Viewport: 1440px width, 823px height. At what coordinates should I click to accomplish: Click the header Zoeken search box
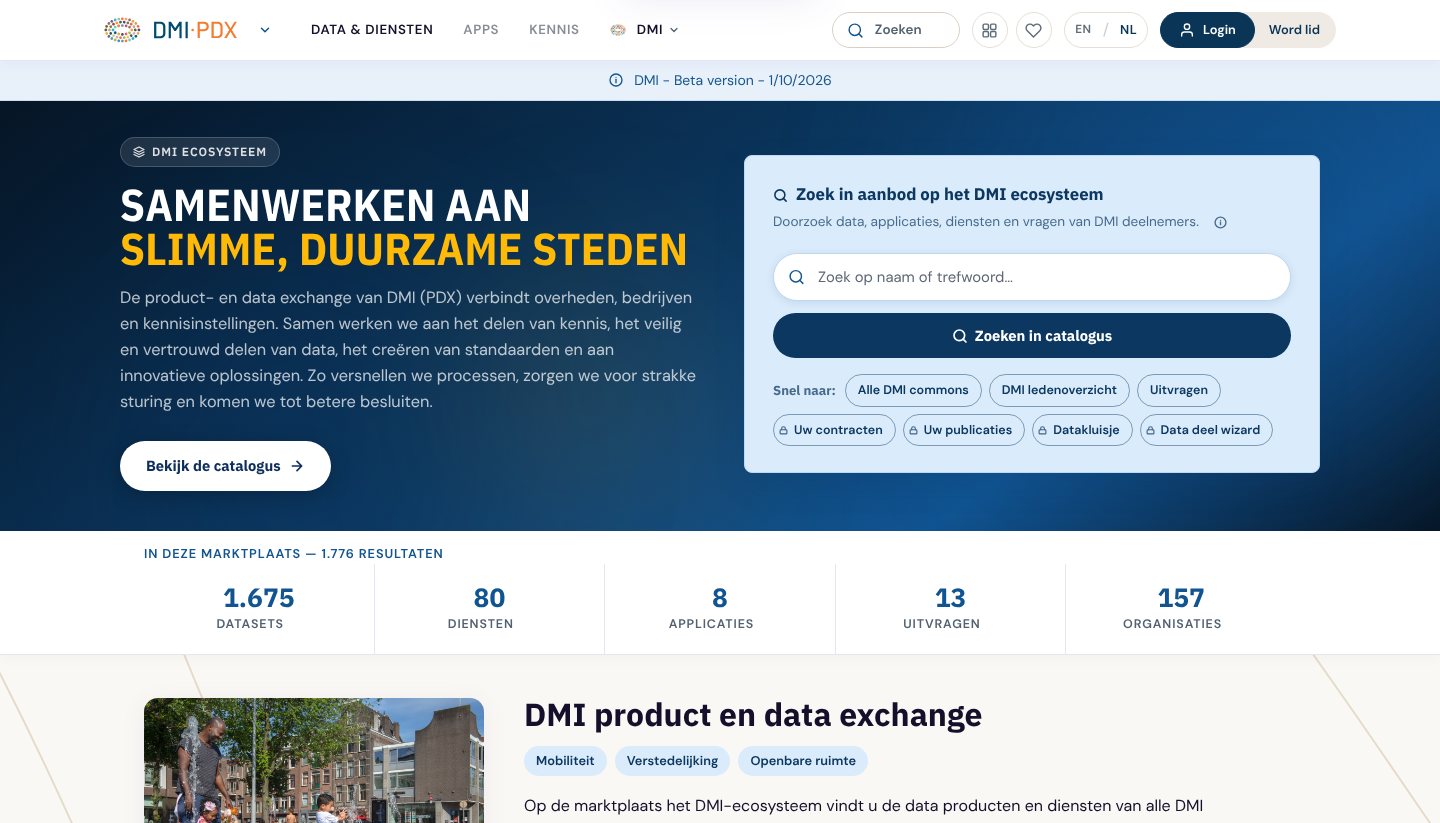[896, 30]
